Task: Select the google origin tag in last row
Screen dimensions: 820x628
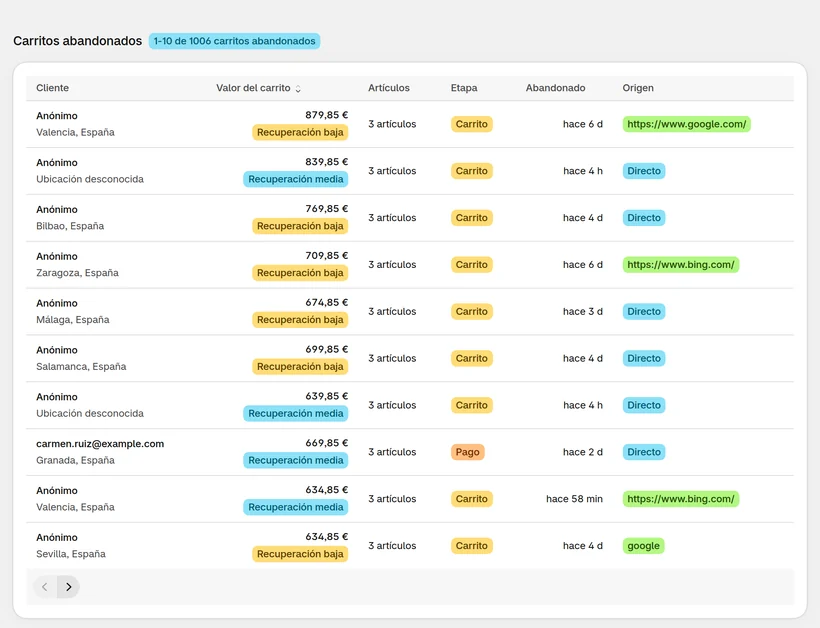Action: (x=643, y=545)
